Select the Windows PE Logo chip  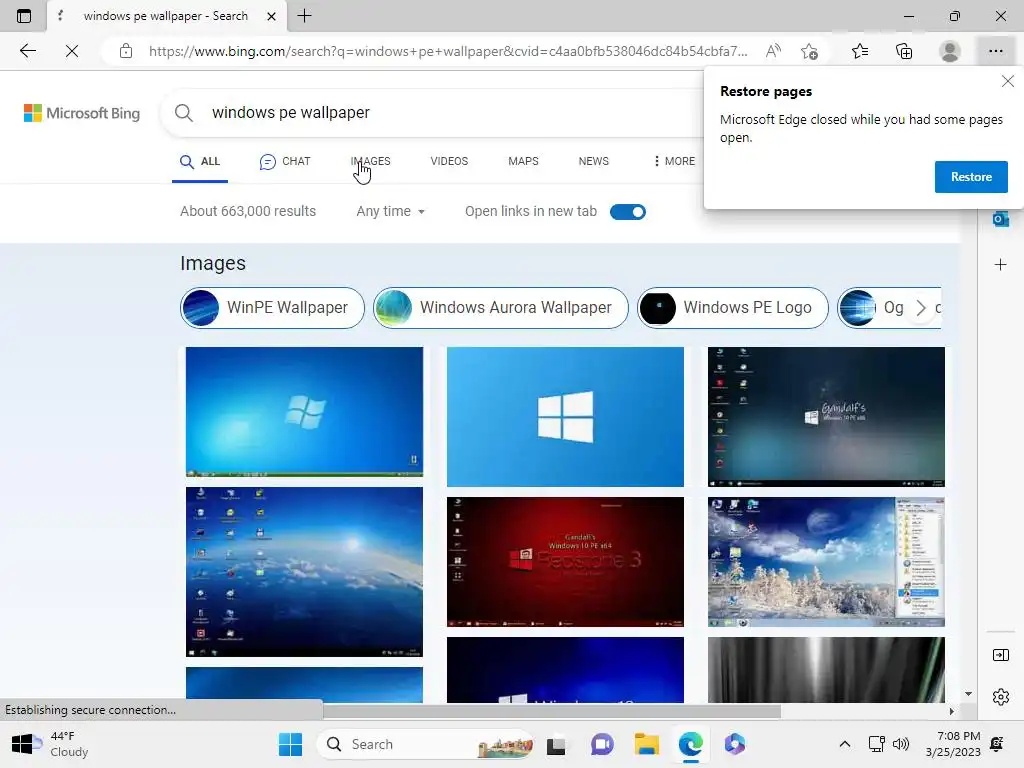[x=733, y=308]
